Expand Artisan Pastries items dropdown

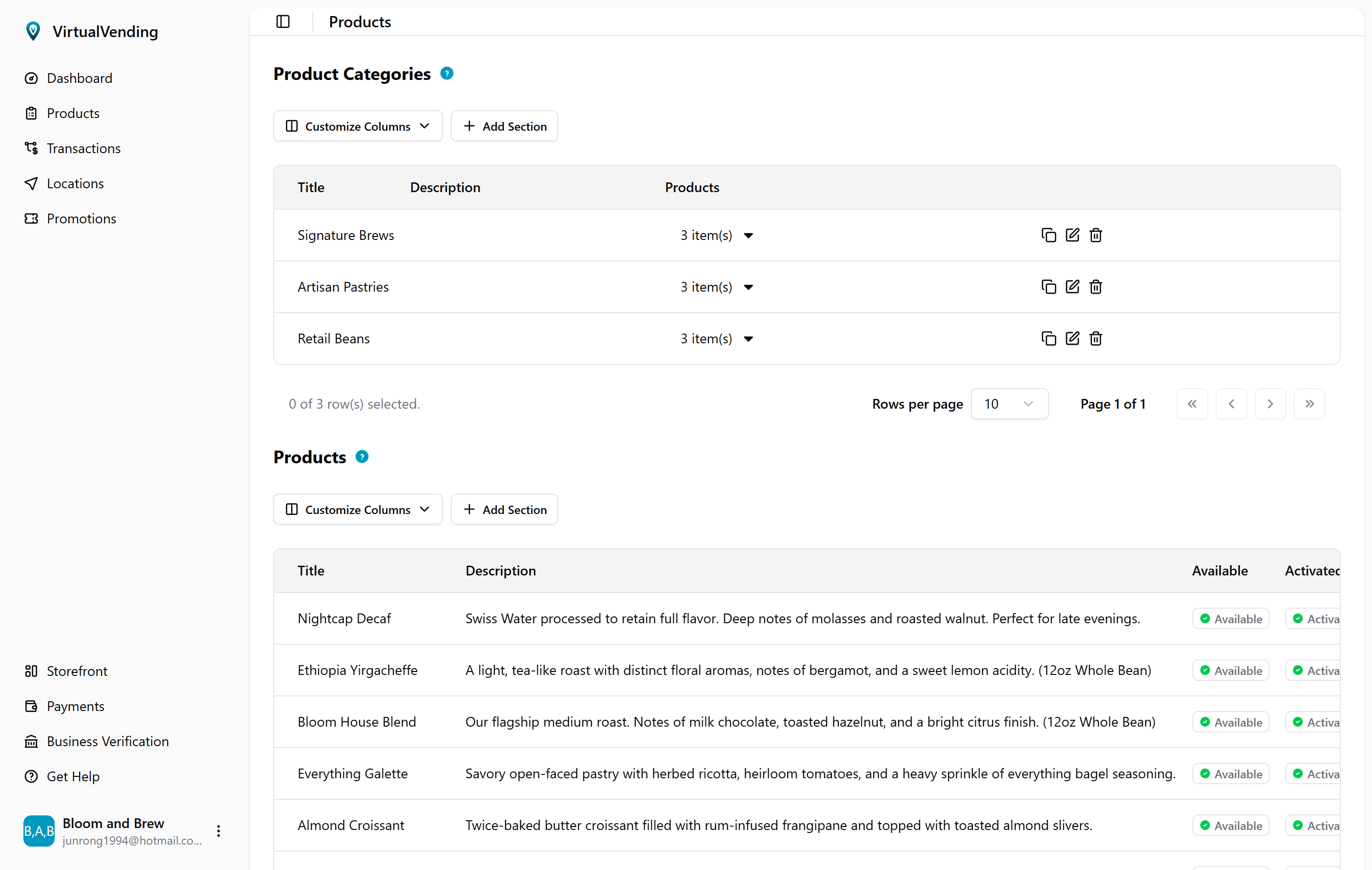click(748, 287)
